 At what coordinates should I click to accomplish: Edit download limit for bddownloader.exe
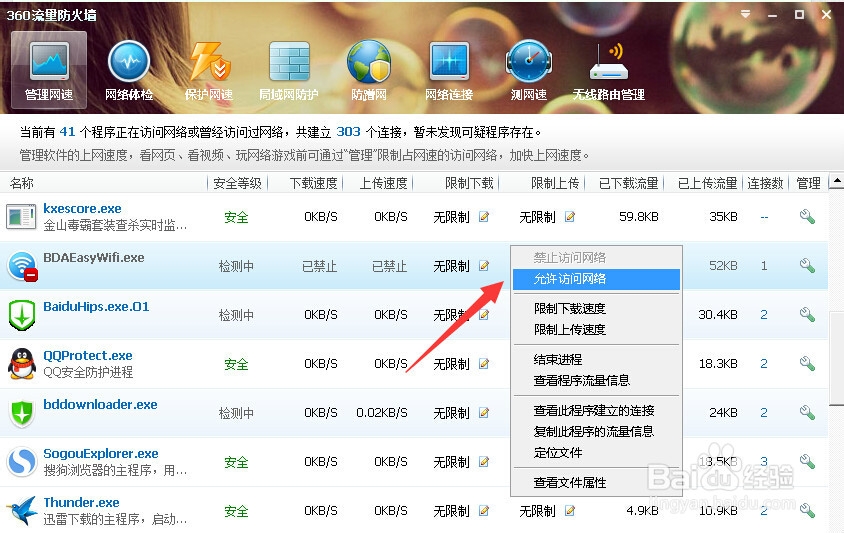[484, 412]
